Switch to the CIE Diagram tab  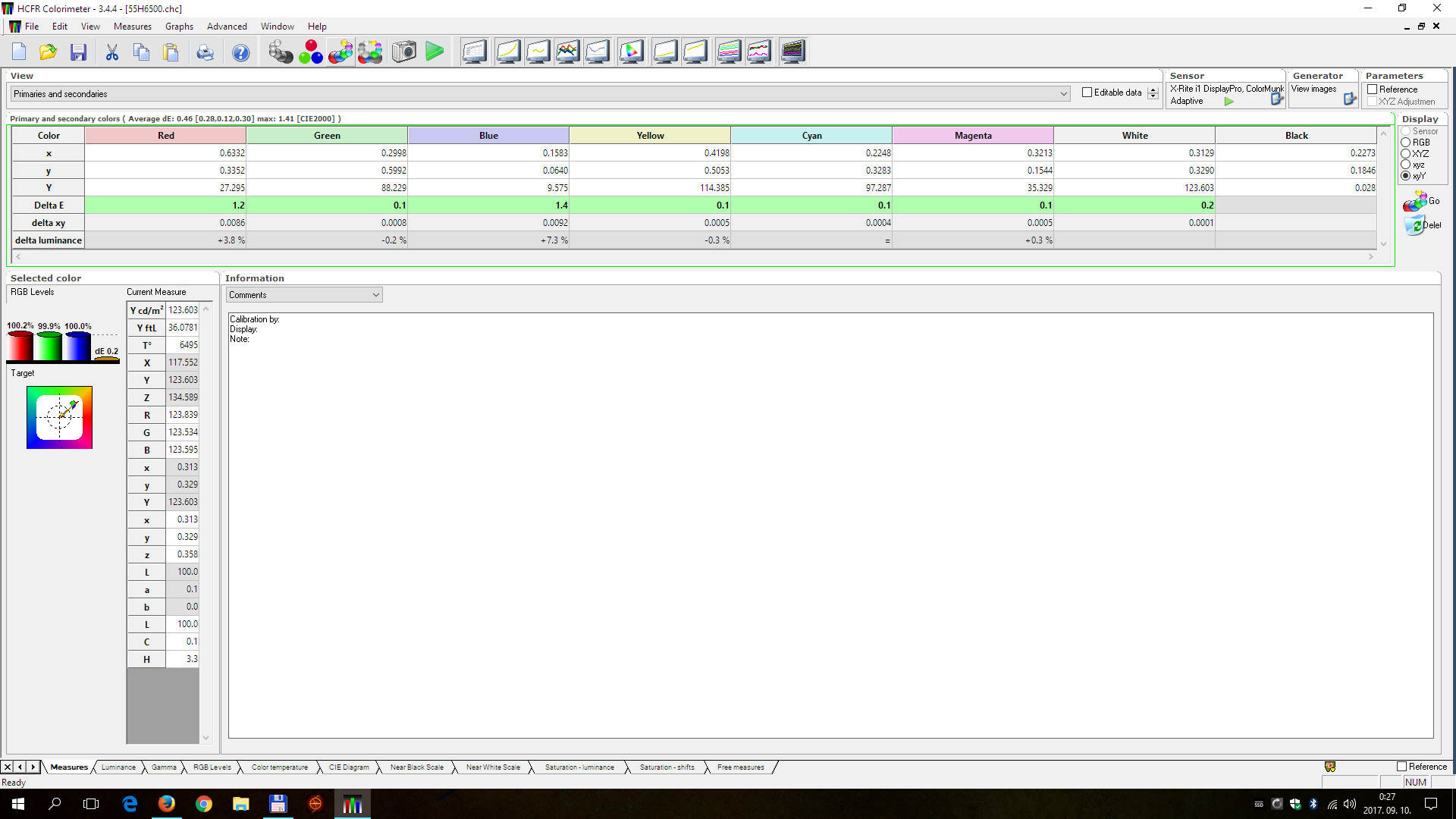(x=349, y=767)
